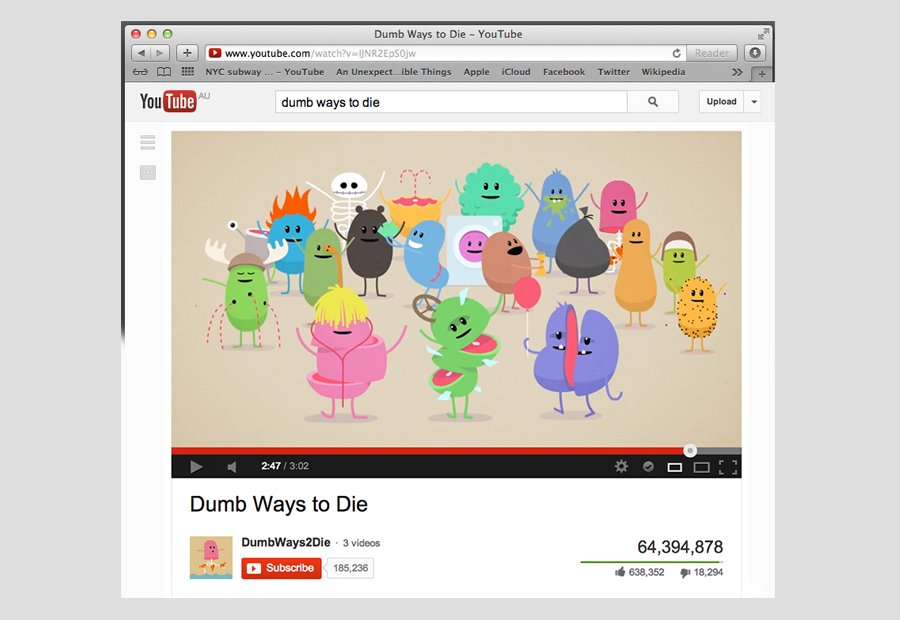The height and width of the screenshot is (620, 900).
Task: Open the iCloud bookmark
Action: (516, 72)
